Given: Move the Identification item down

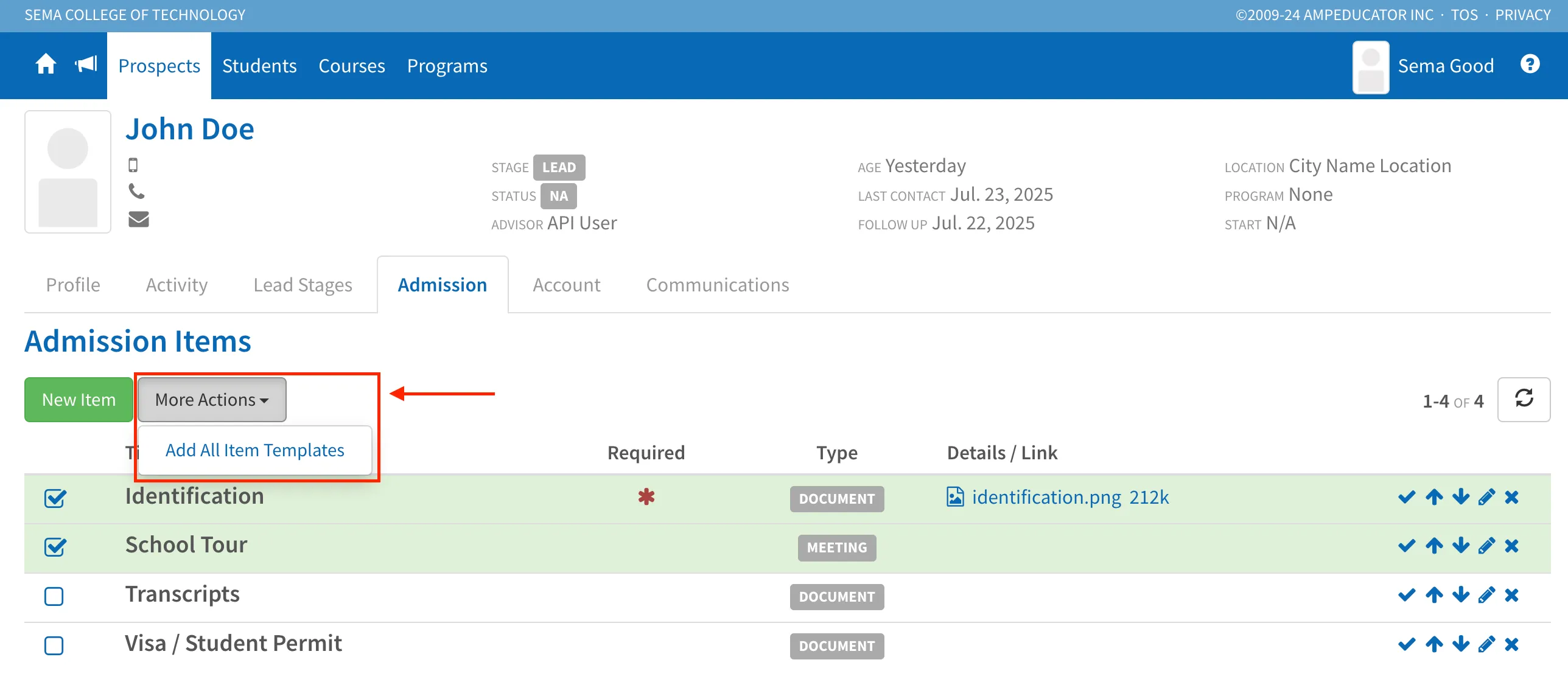Looking at the screenshot, I should (x=1460, y=497).
